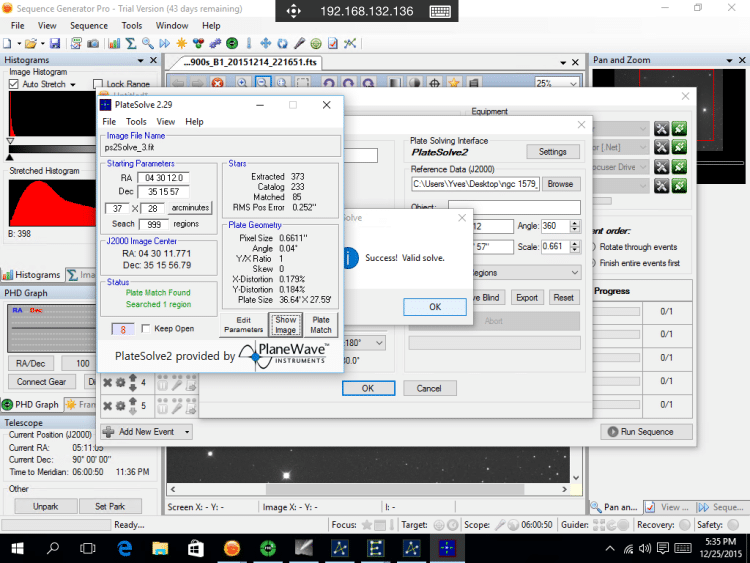Save the sequence with floppy disk icon
This screenshot has height=563, width=750.
tap(55, 44)
